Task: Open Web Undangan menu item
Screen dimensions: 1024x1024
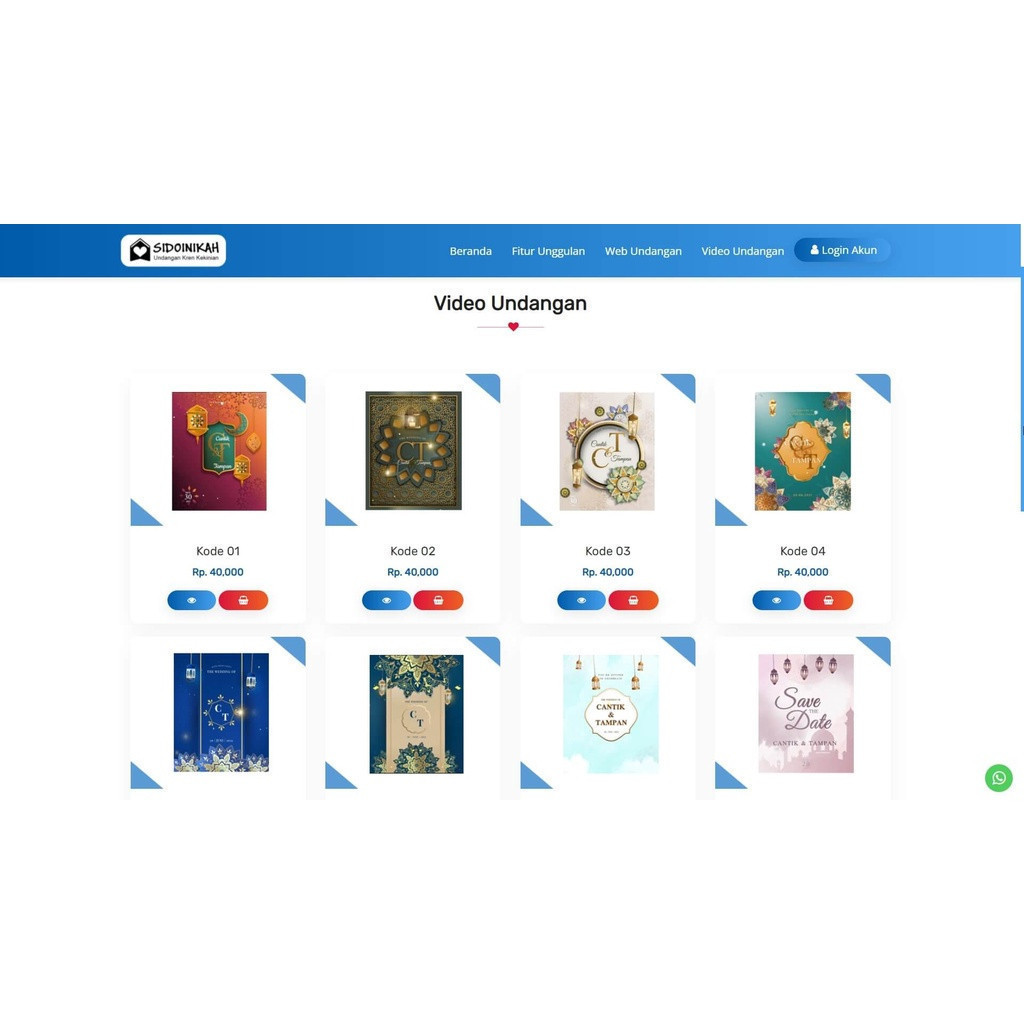Action: pyautogui.click(x=643, y=251)
